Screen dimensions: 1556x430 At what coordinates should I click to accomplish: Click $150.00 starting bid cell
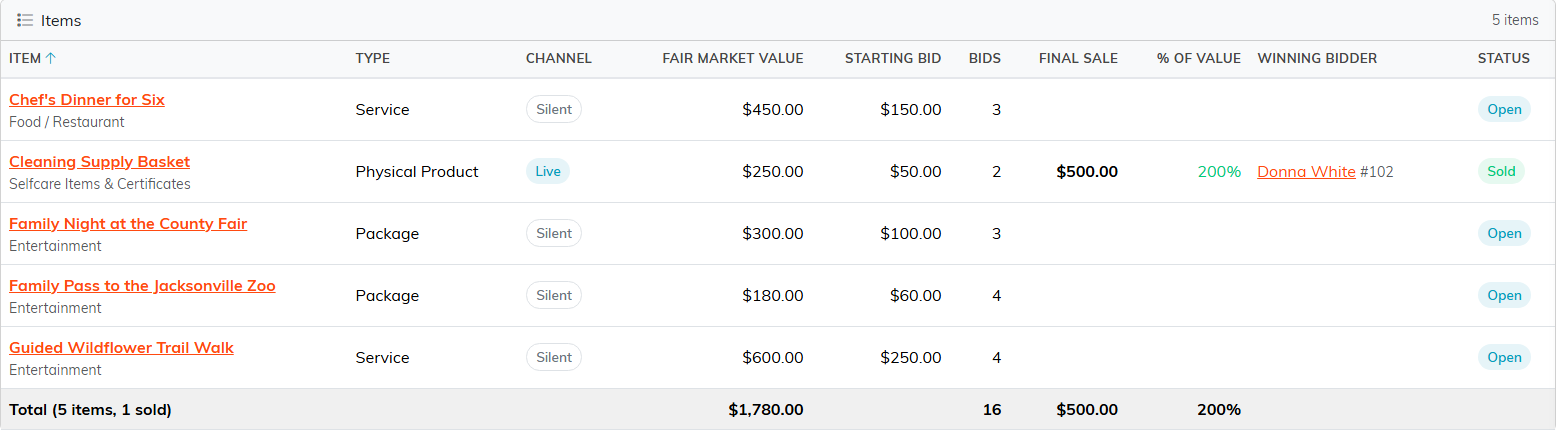click(x=911, y=110)
